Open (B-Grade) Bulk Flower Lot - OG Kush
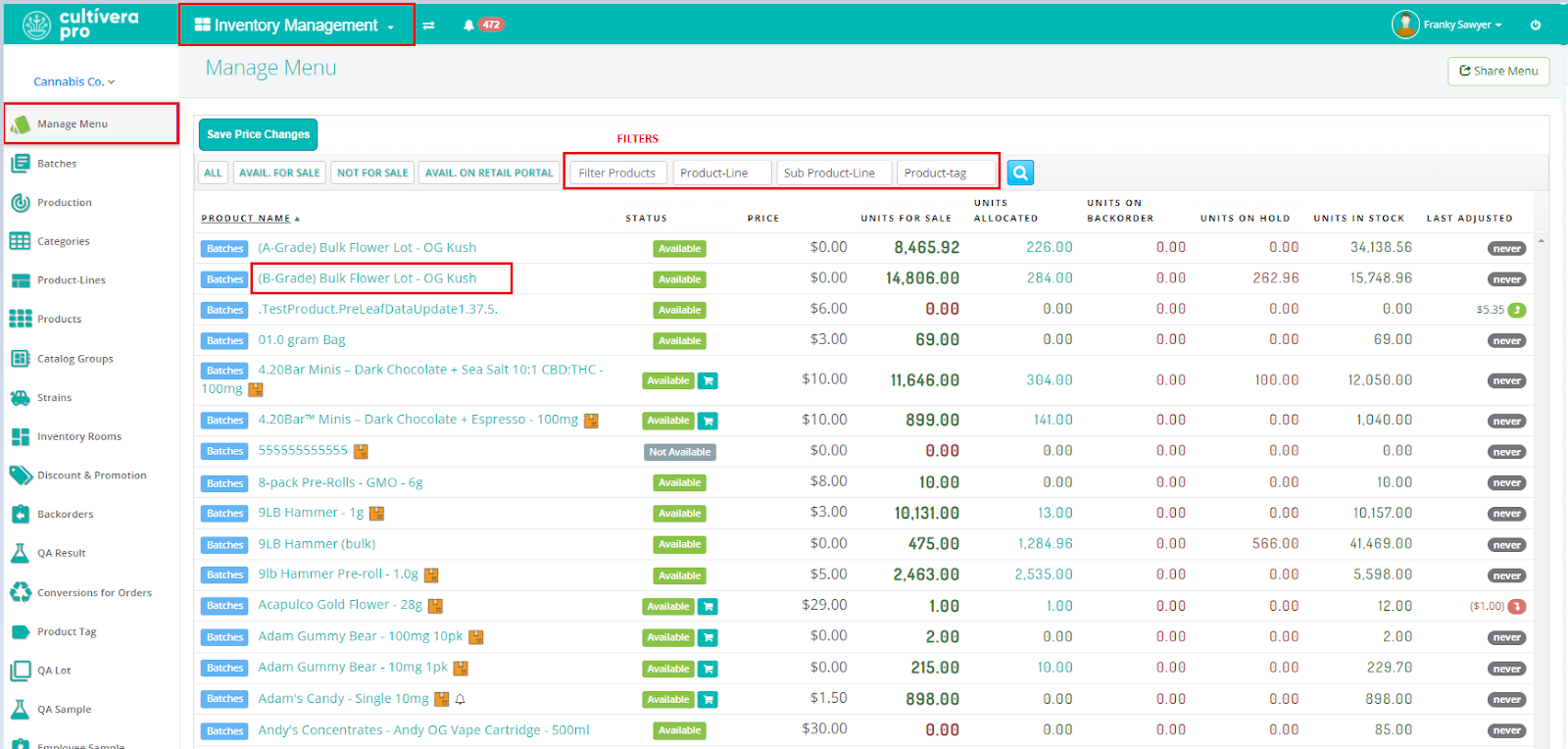This screenshot has width=1568, height=749. 367,278
